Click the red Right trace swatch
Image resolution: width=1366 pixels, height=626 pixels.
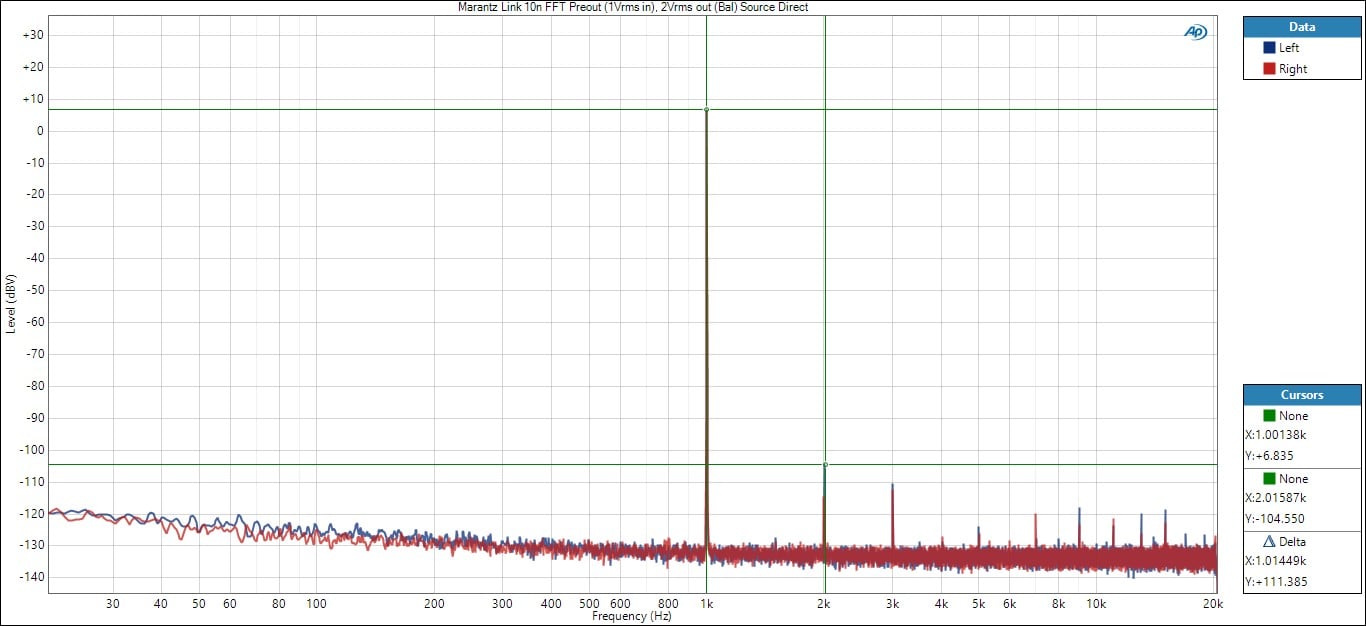point(1268,69)
